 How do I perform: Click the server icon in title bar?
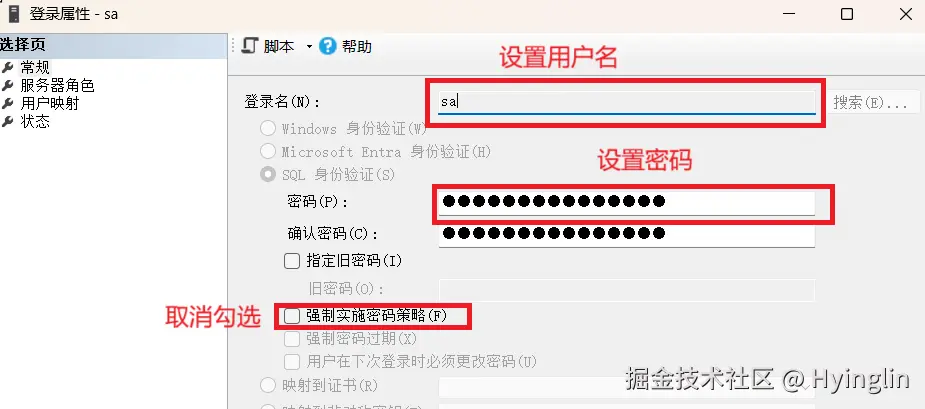pos(14,14)
